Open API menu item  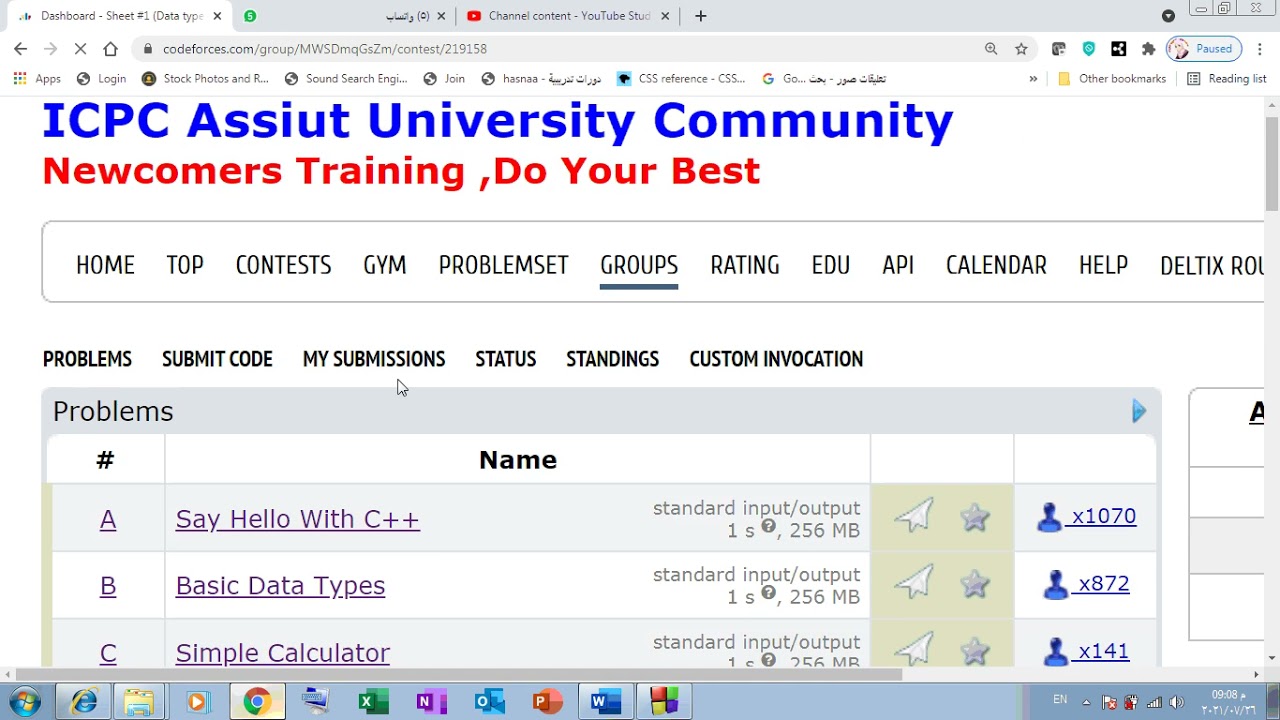pos(898,265)
